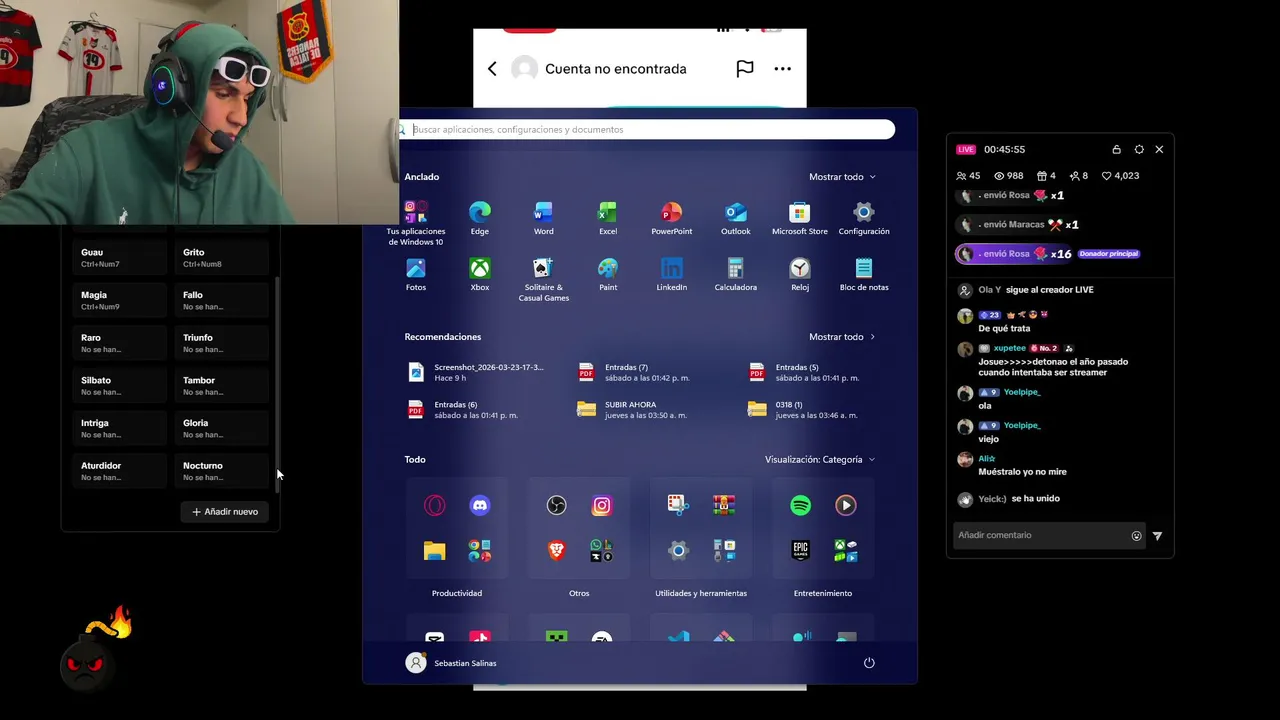Open Opera GX in Productividad category

(x=434, y=506)
